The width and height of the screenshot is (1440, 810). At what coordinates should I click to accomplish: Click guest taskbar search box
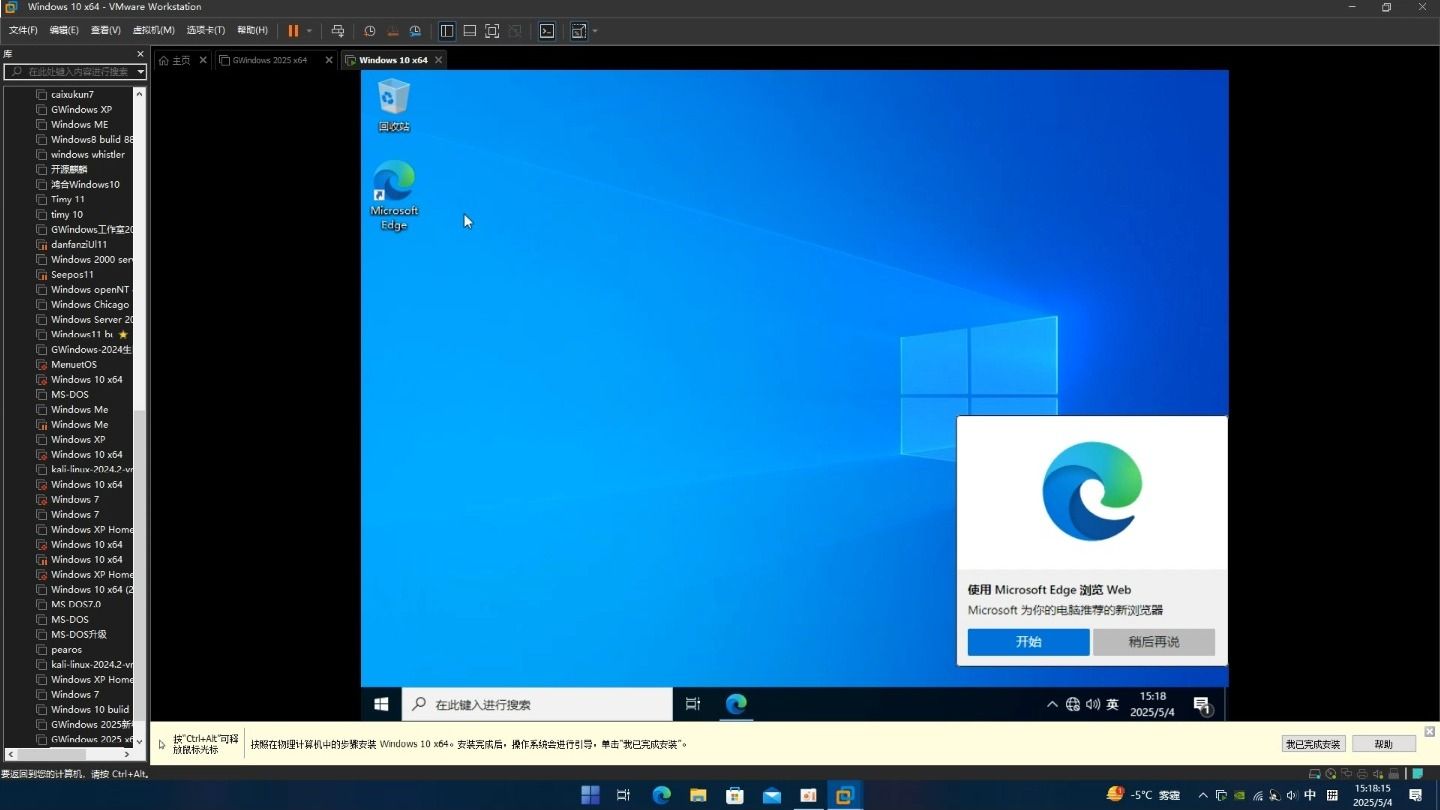[x=537, y=705]
